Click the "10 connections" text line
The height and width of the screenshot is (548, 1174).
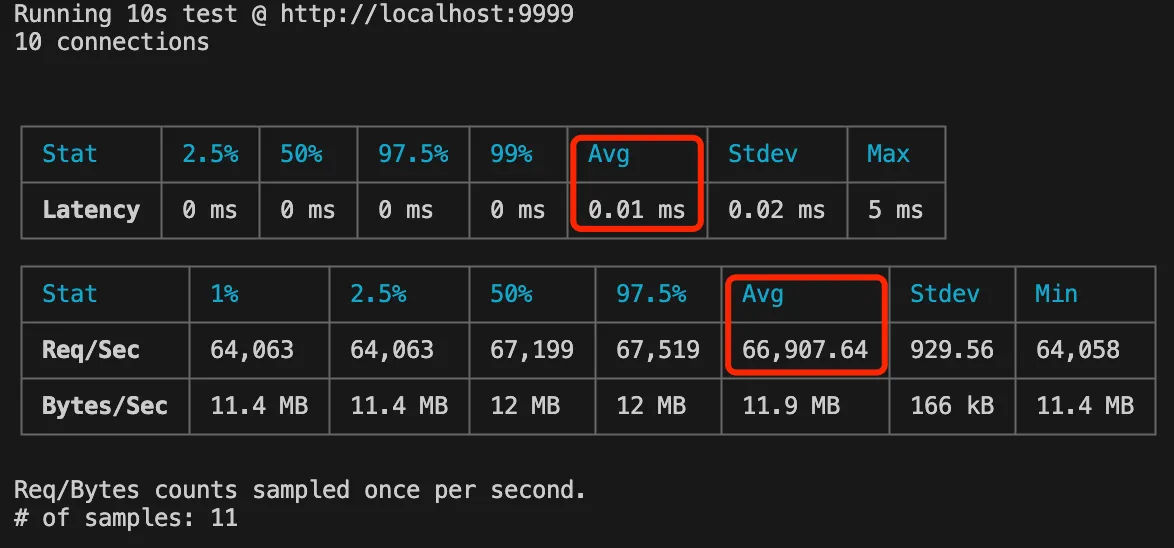pos(112,42)
